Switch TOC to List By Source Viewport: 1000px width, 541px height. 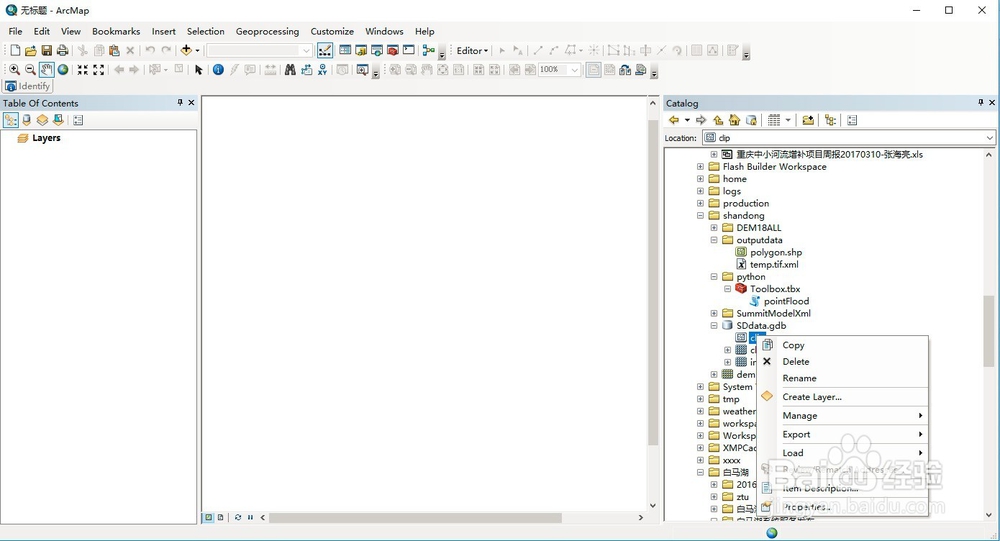[27, 120]
